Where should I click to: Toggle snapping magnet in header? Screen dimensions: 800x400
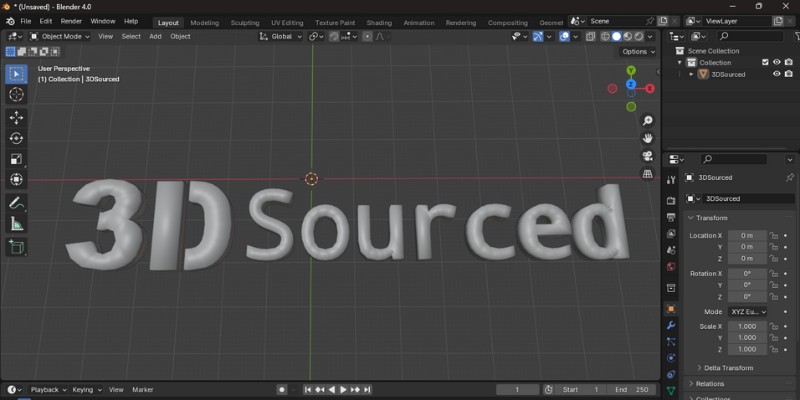tap(334, 36)
